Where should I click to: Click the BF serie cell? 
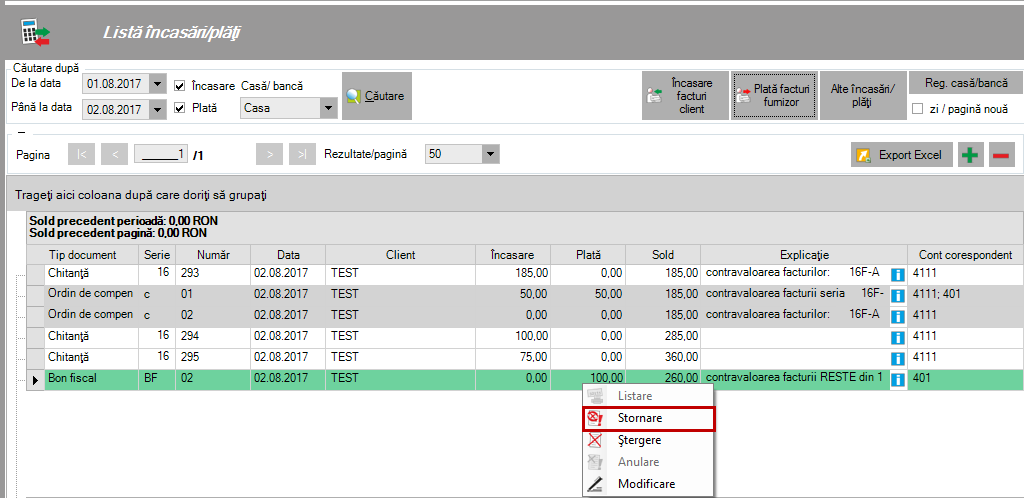(x=157, y=378)
